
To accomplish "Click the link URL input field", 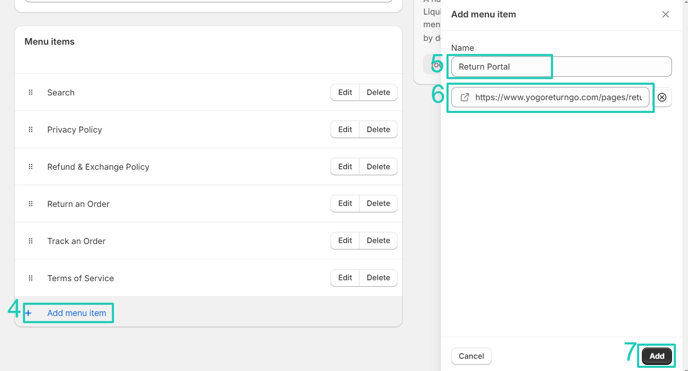I will [x=550, y=97].
